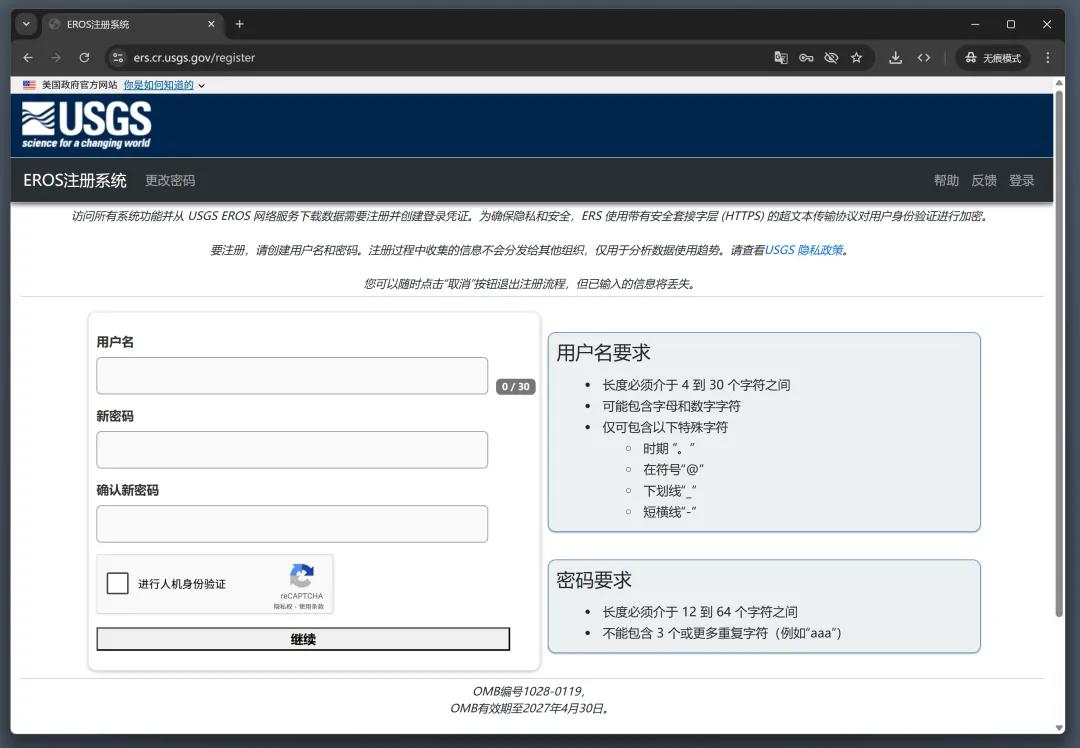
Task: Click the USGS logo
Action: pos(86,125)
